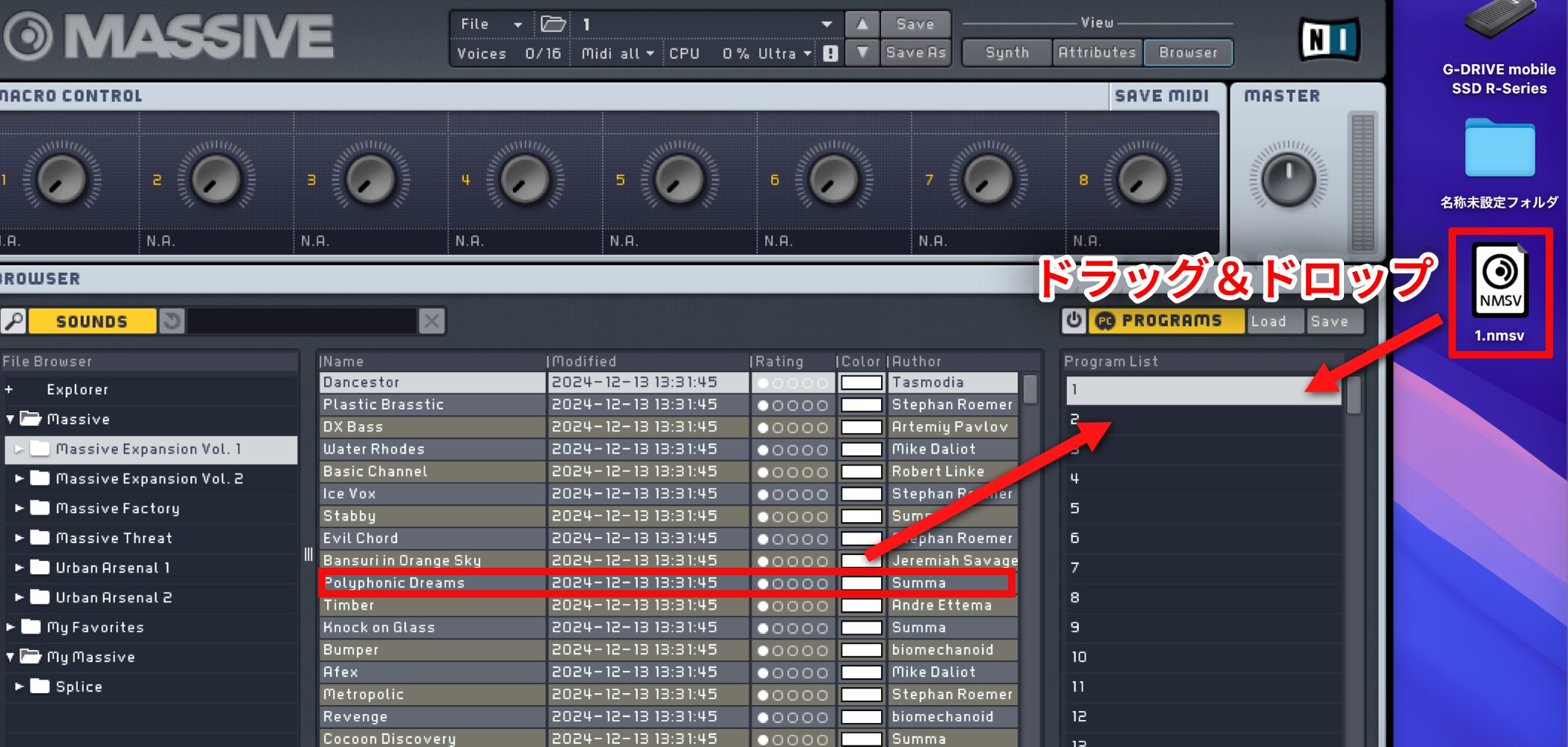The image size is (1568, 747).
Task: Open the File menu dropdown
Action: 490,23
